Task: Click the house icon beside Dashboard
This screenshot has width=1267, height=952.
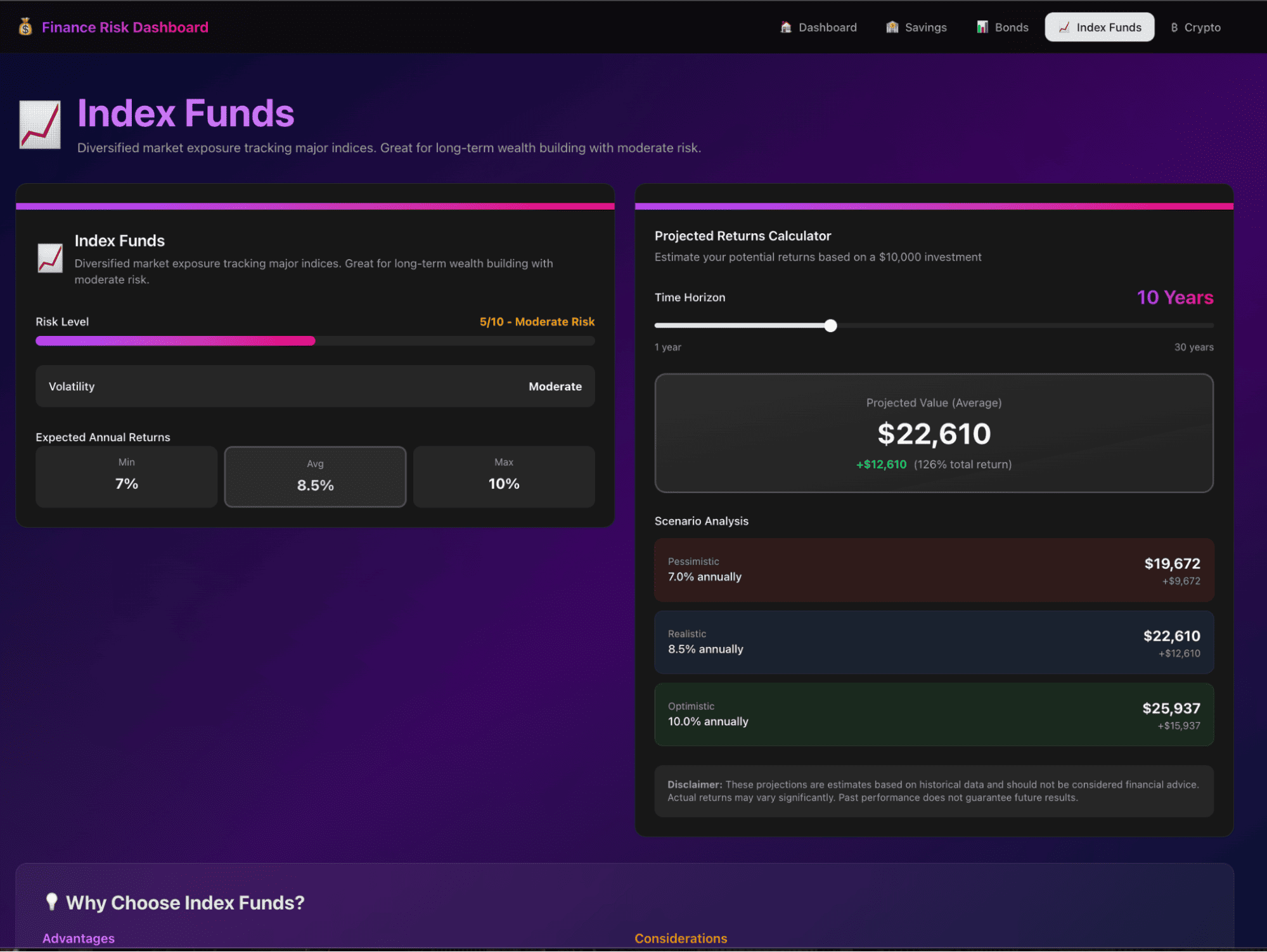Action: pyautogui.click(x=786, y=27)
